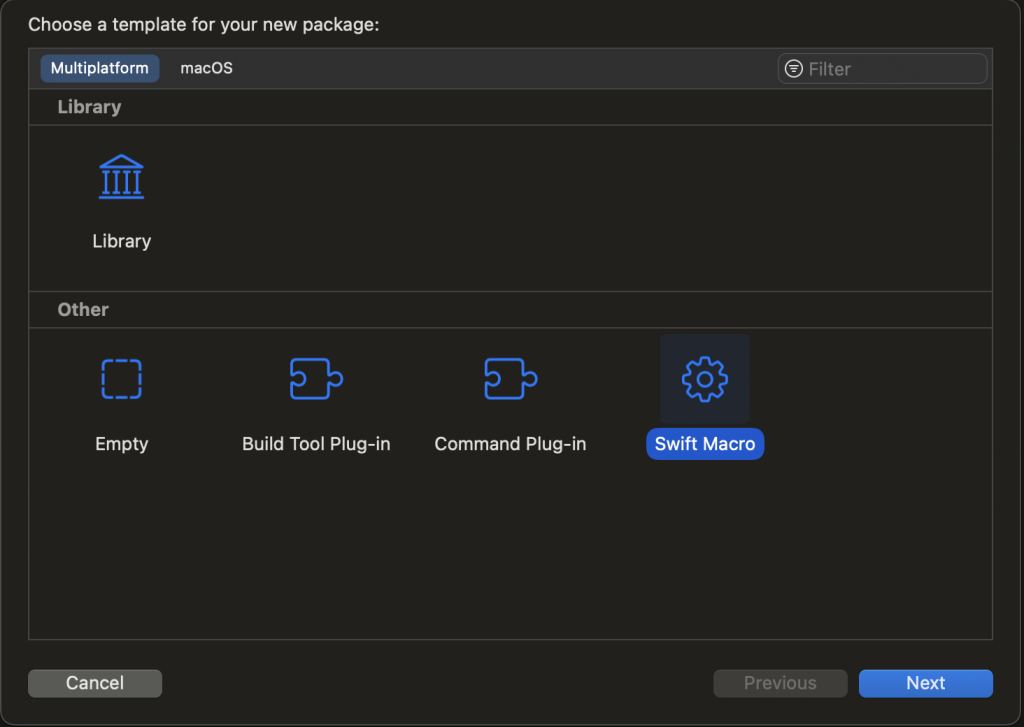This screenshot has width=1024, height=727.
Task: Select the Library template columns icon
Action: pos(121,177)
